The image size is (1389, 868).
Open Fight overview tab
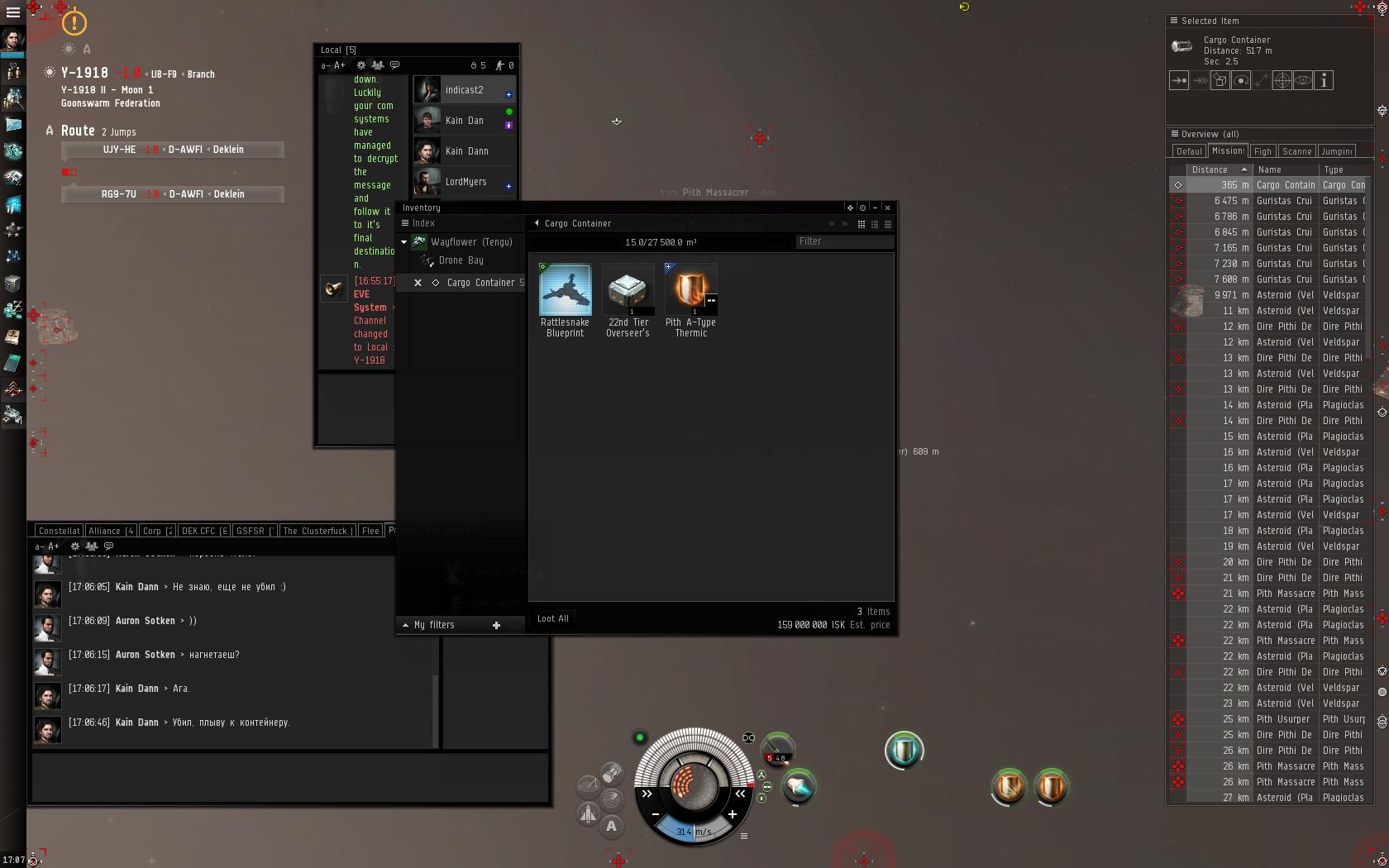pos(1263,151)
